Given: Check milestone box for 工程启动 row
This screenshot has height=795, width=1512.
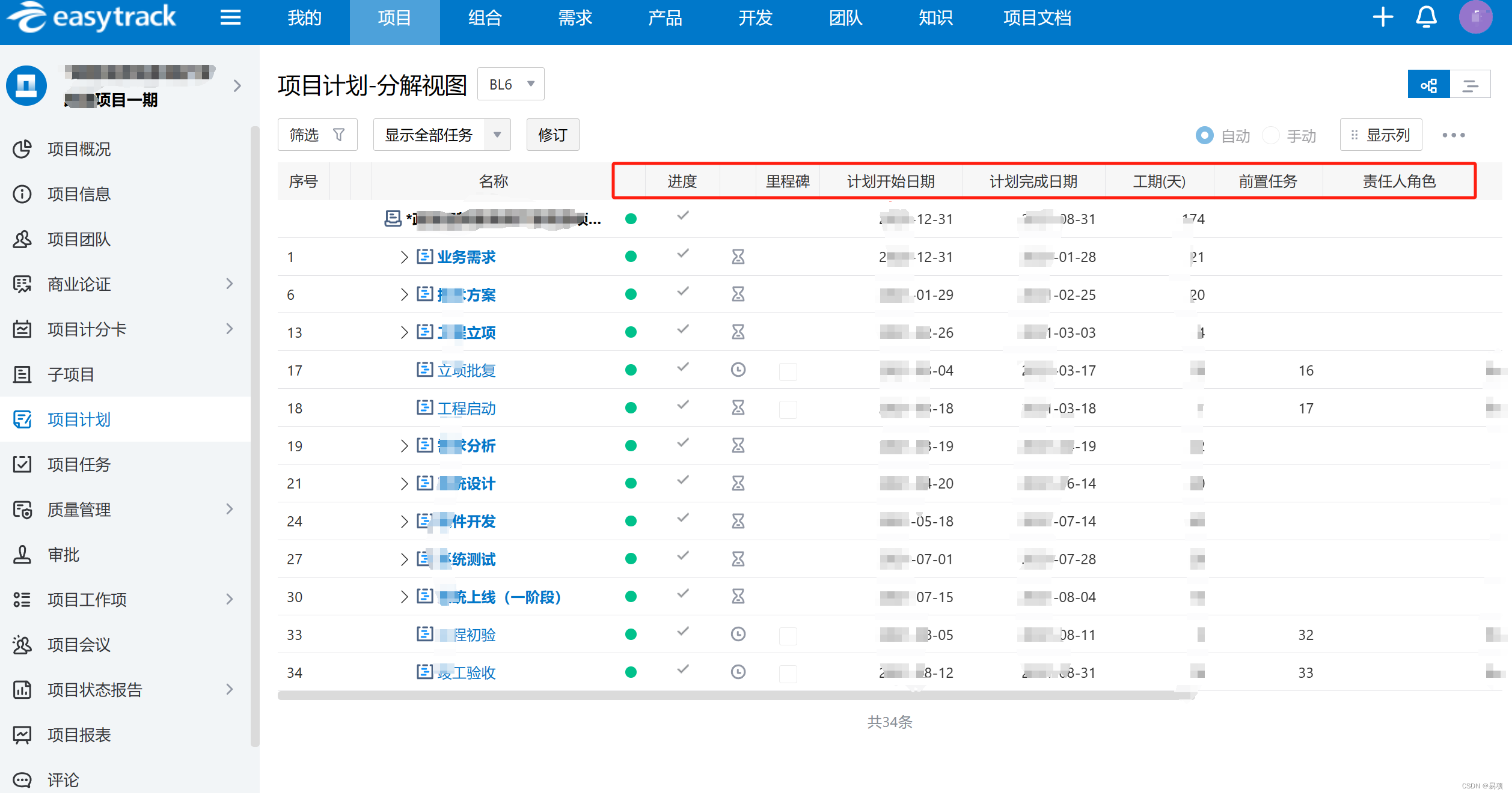Looking at the screenshot, I should tap(788, 409).
